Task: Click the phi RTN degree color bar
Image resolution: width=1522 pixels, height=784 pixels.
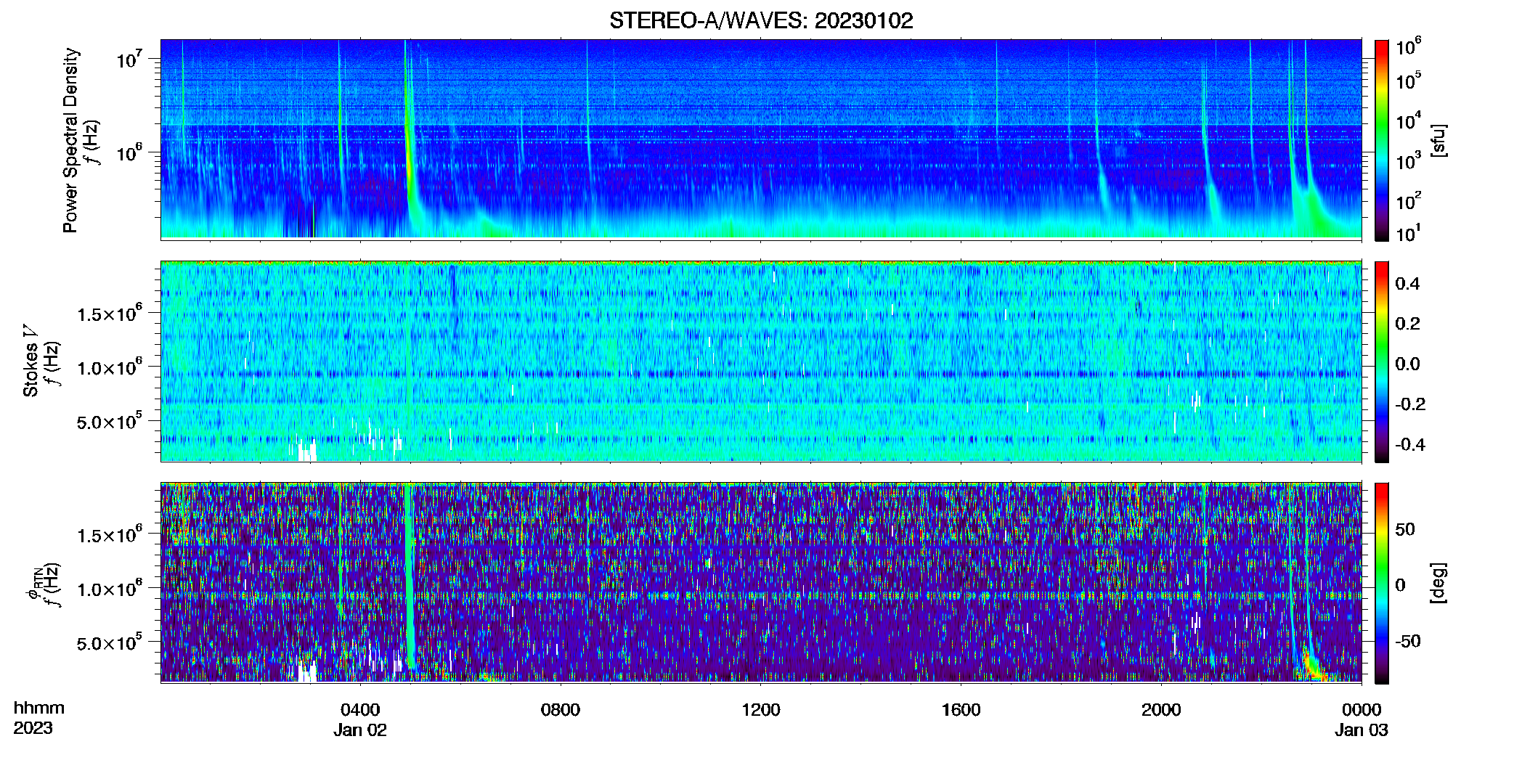Action: coord(1381,583)
